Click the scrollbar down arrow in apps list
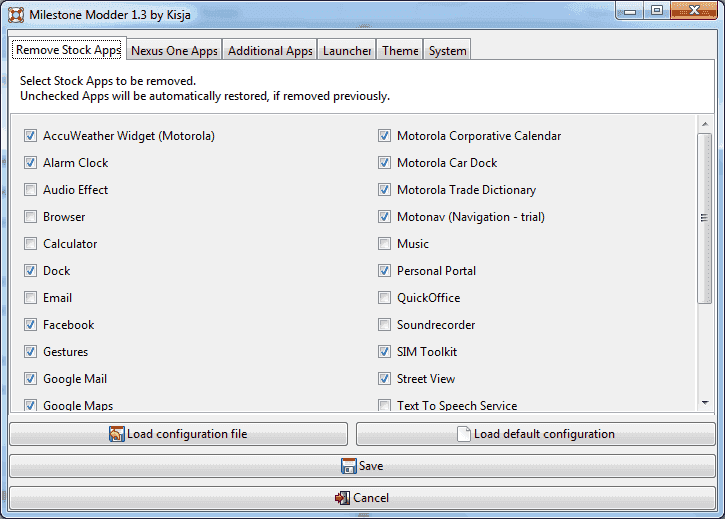Screen dimensions: 725x520 (x=705, y=403)
